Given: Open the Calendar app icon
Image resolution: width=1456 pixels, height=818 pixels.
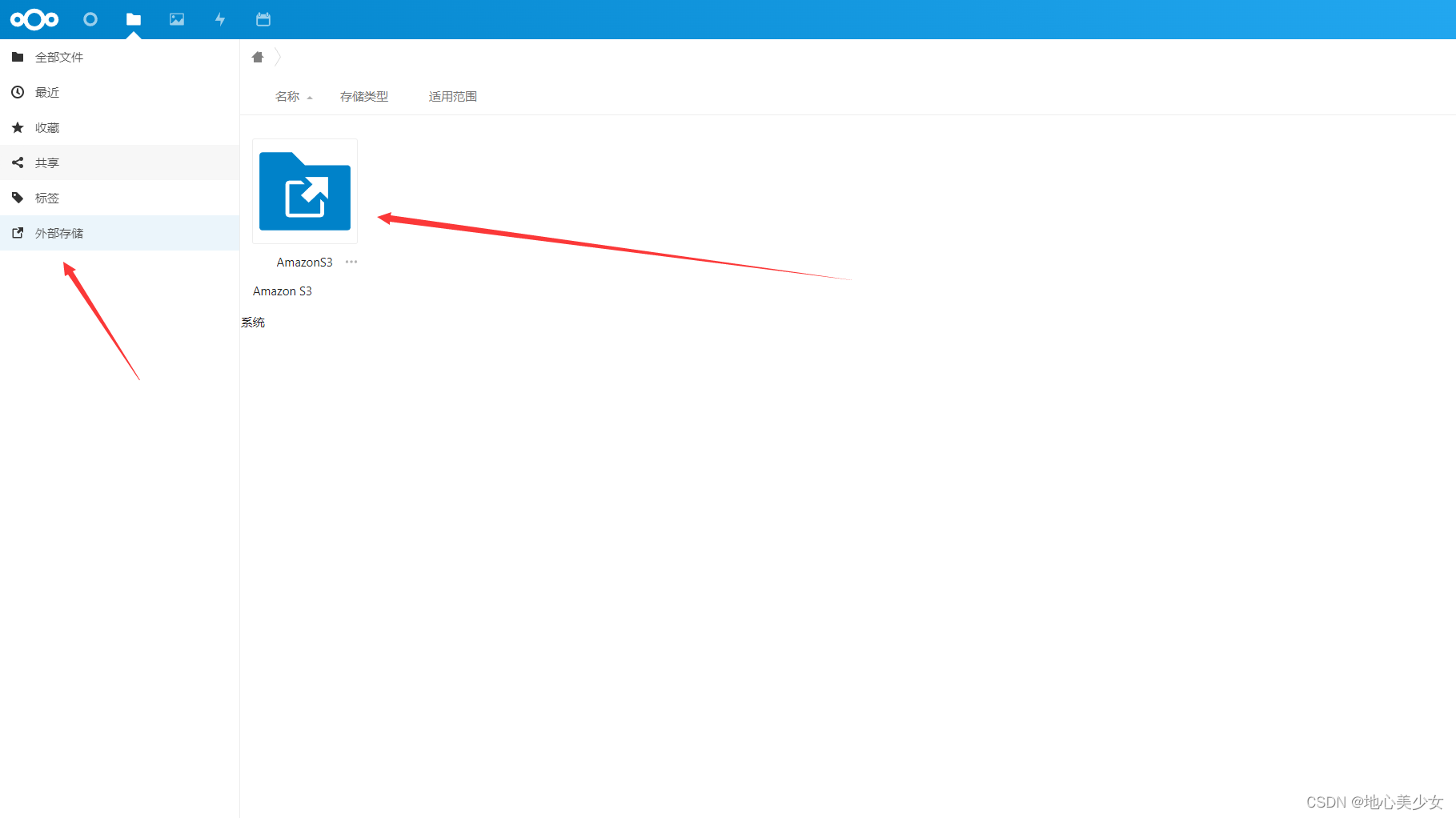Looking at the screenshot, I should pyautogui.click(x=263, y=19).
